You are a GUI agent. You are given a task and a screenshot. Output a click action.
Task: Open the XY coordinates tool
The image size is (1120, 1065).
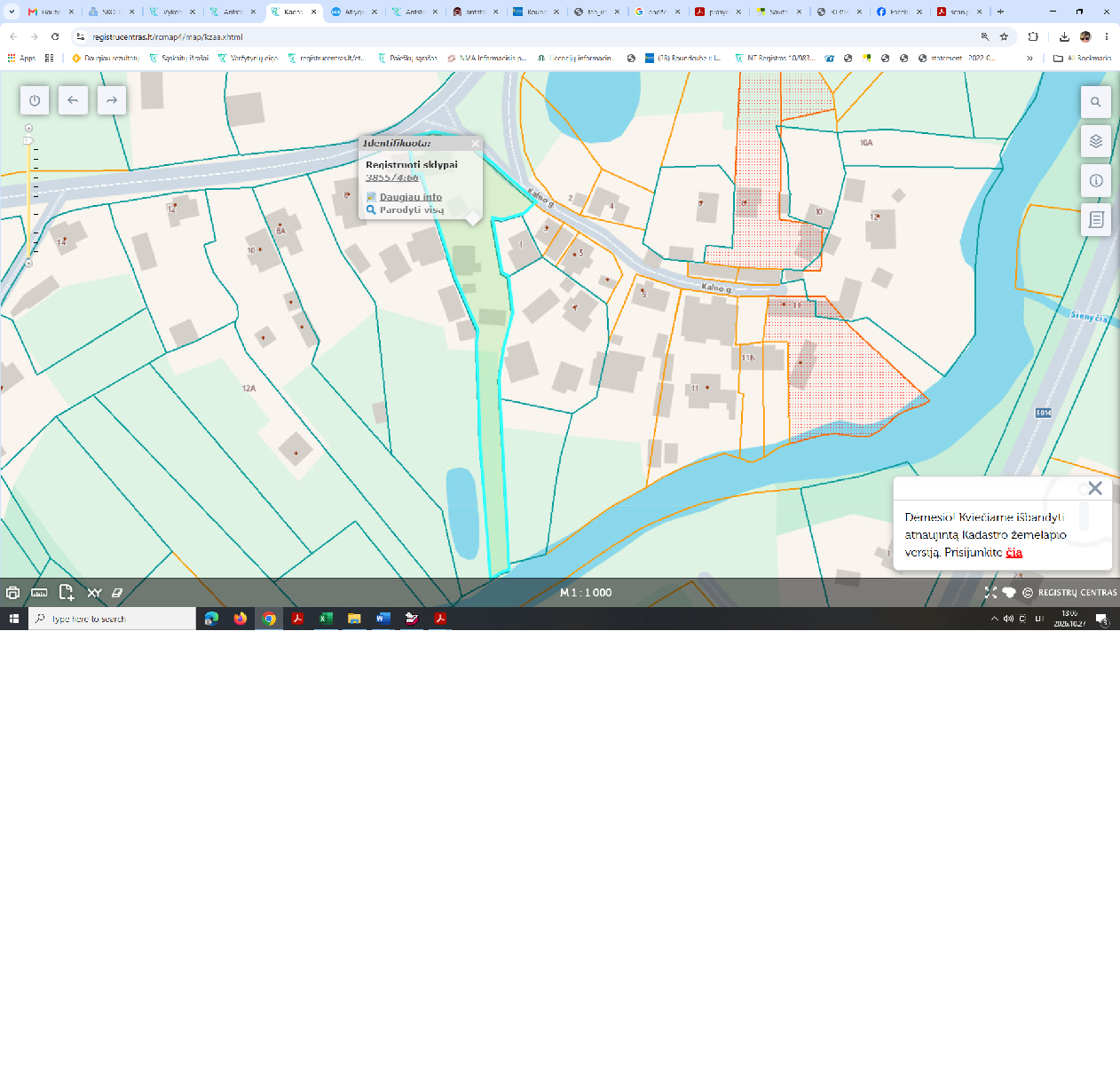[94, 593]
